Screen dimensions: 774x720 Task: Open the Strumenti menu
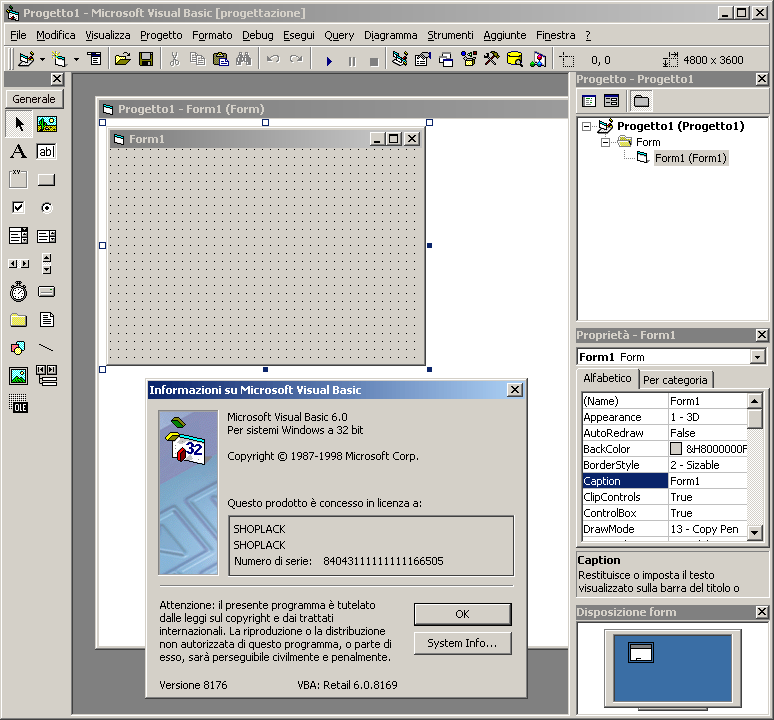(x=450, y=36)
